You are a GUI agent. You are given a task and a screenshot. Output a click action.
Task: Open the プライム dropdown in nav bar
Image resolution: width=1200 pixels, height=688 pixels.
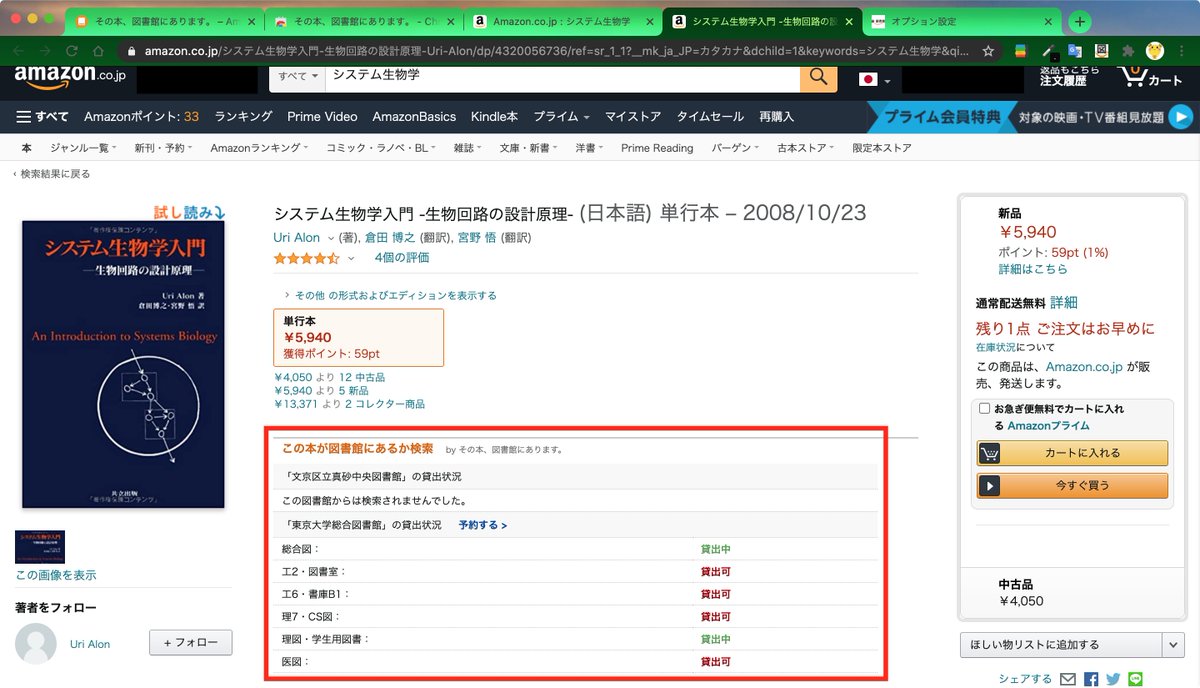(561, 117)
